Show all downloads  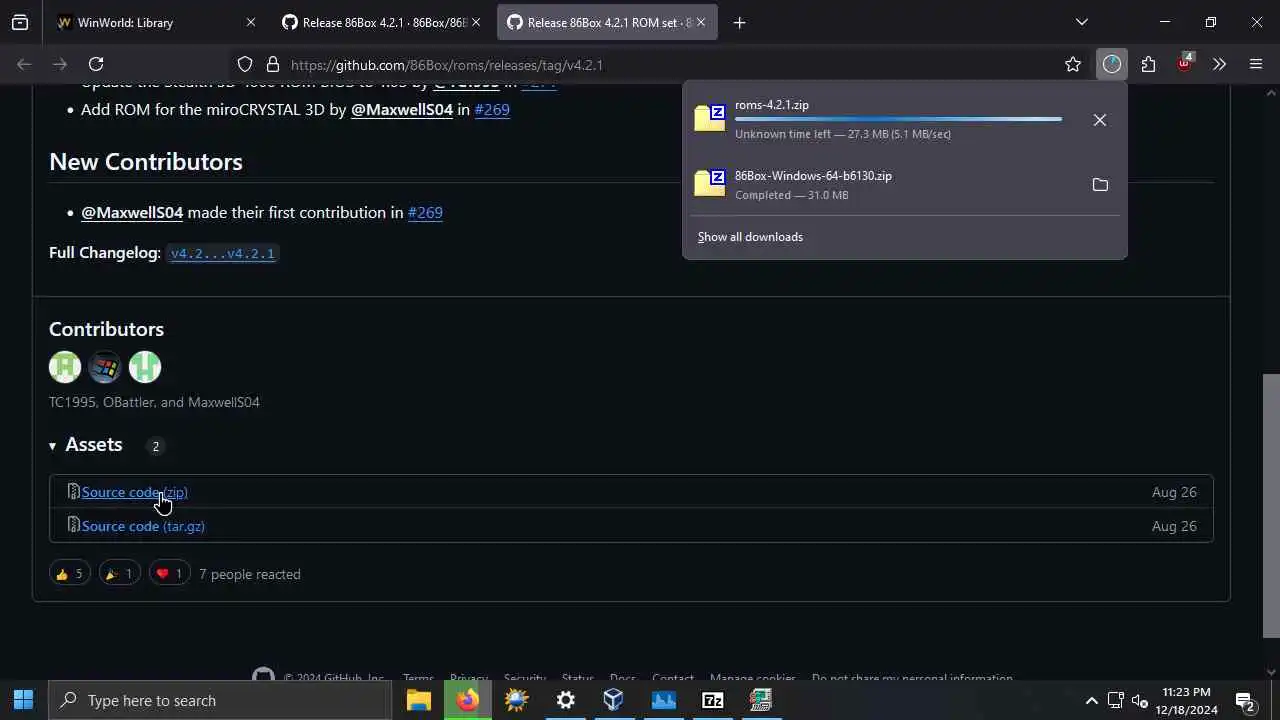750,237
